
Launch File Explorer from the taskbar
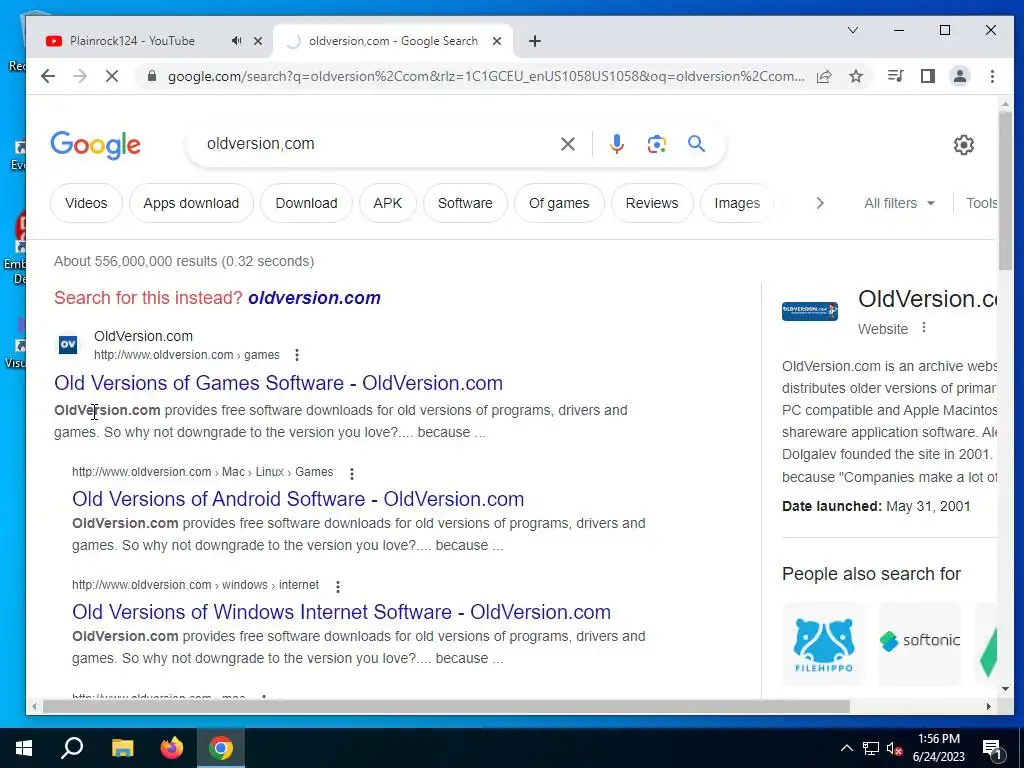(x=122, y=748)
